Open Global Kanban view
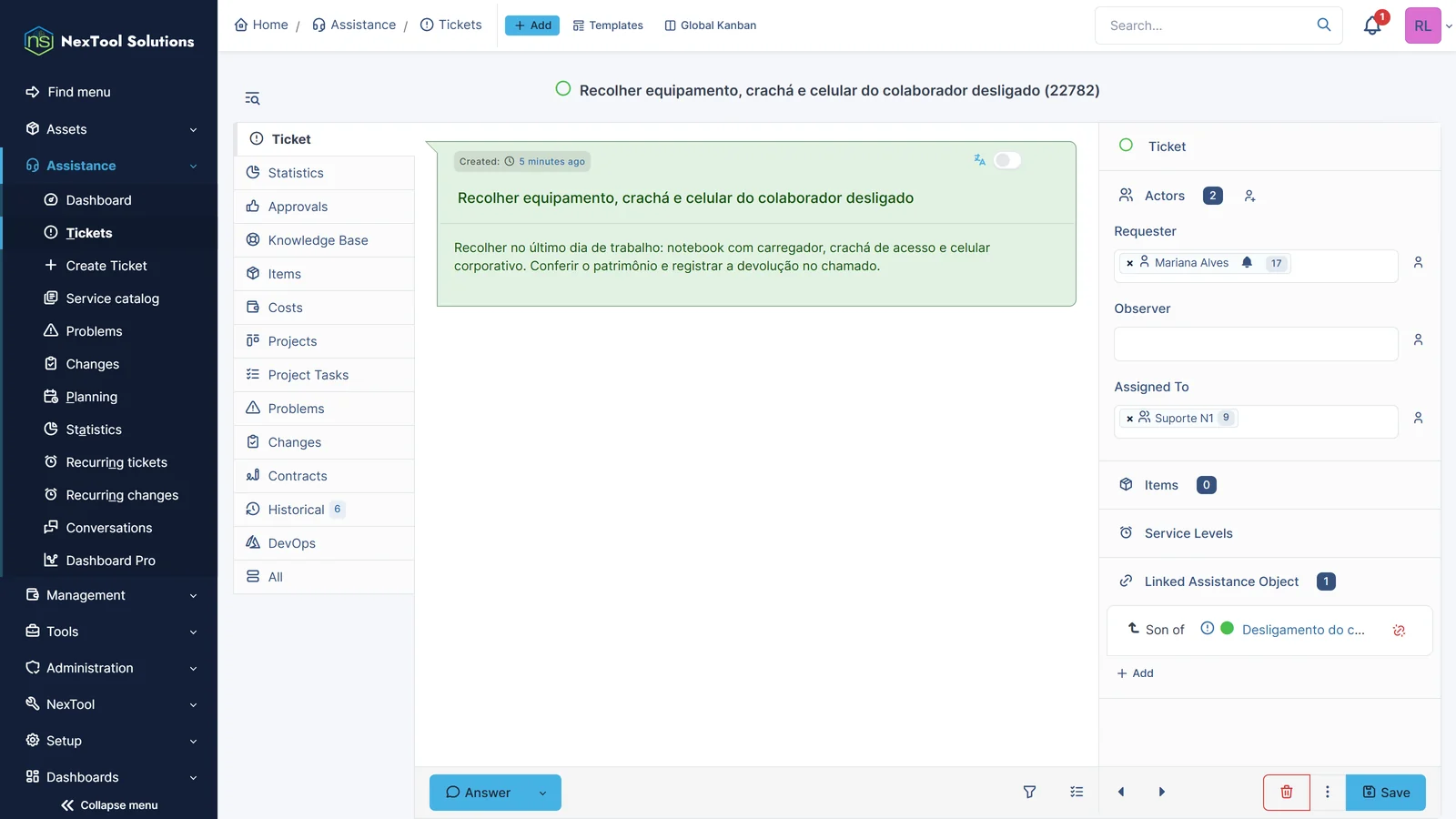 [711, 25]
